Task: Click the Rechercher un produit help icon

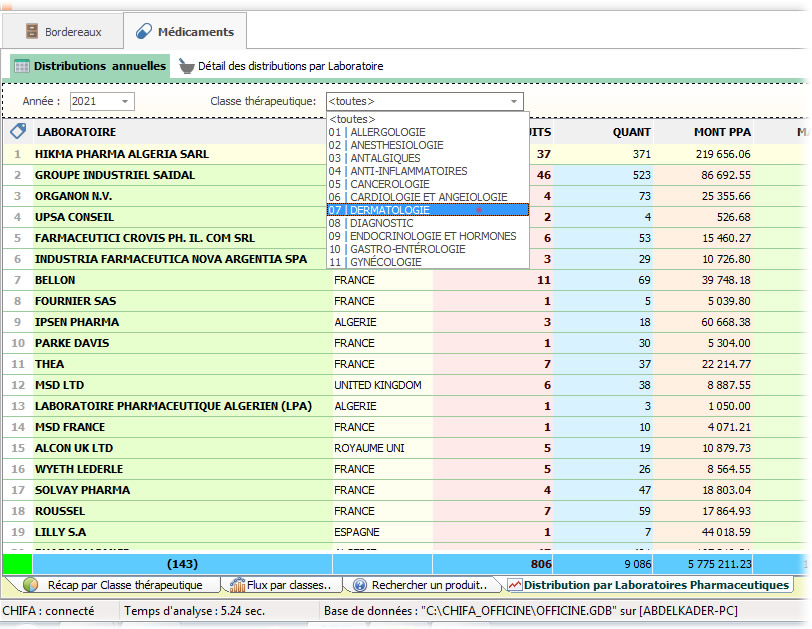Action: tap(360, 585)
